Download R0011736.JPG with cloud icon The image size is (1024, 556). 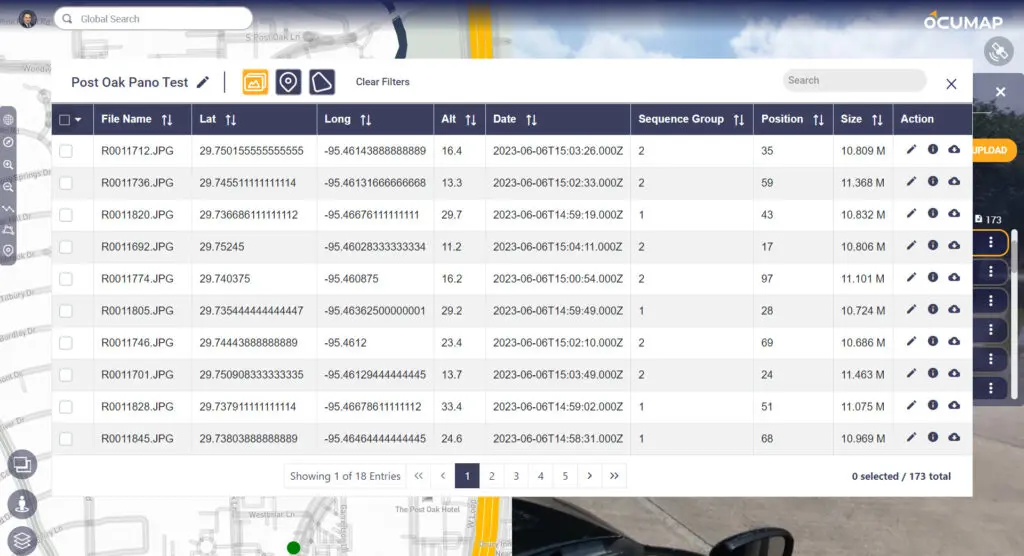pos(954,182)
